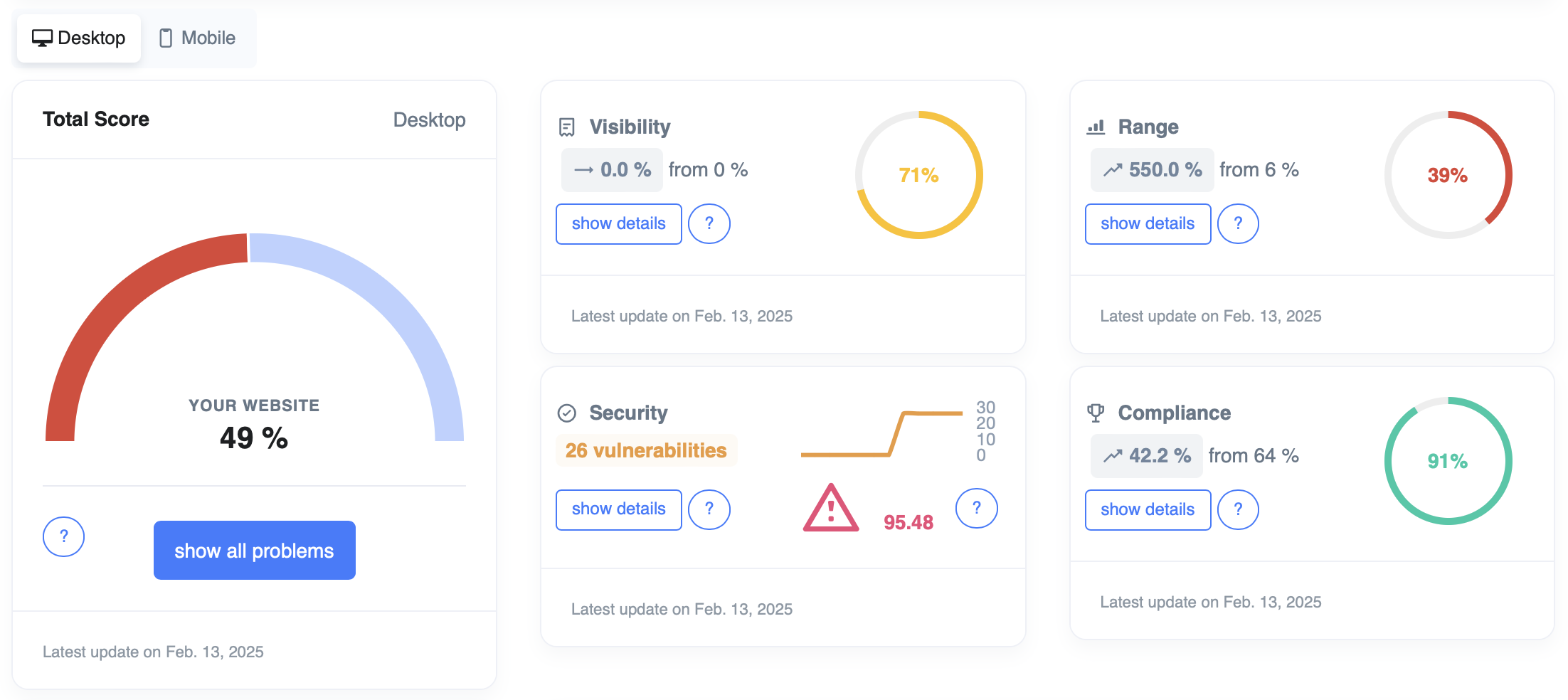Click the show all problems button
Viewport: 1568px width, 700px height.
(x=255, y=551)
